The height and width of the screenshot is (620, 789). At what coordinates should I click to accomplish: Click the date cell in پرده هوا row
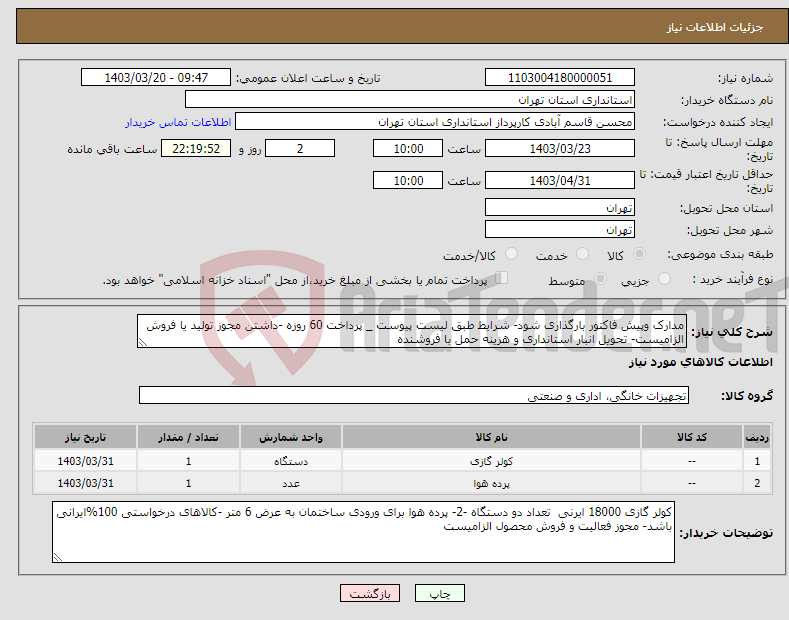point(85,483)
